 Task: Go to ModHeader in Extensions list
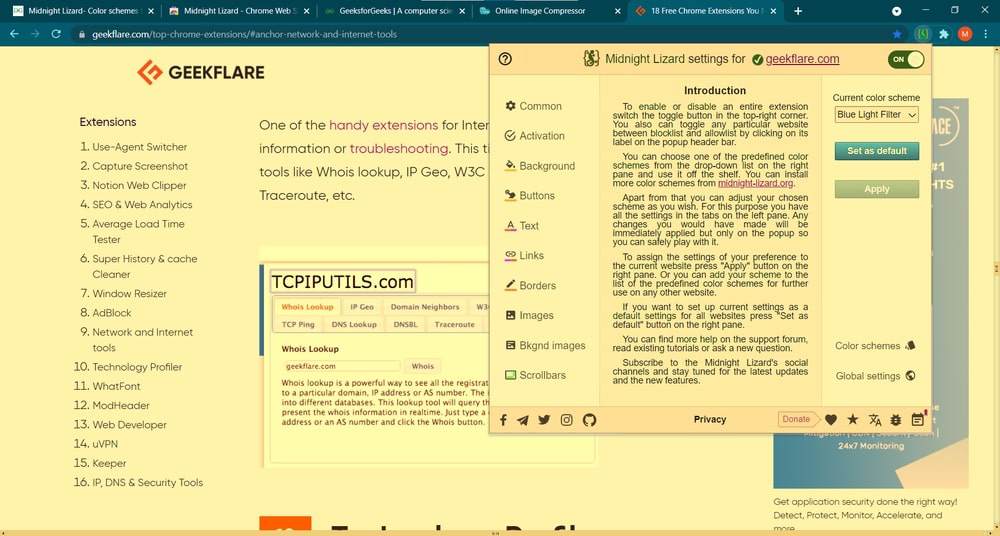point(121,405)
